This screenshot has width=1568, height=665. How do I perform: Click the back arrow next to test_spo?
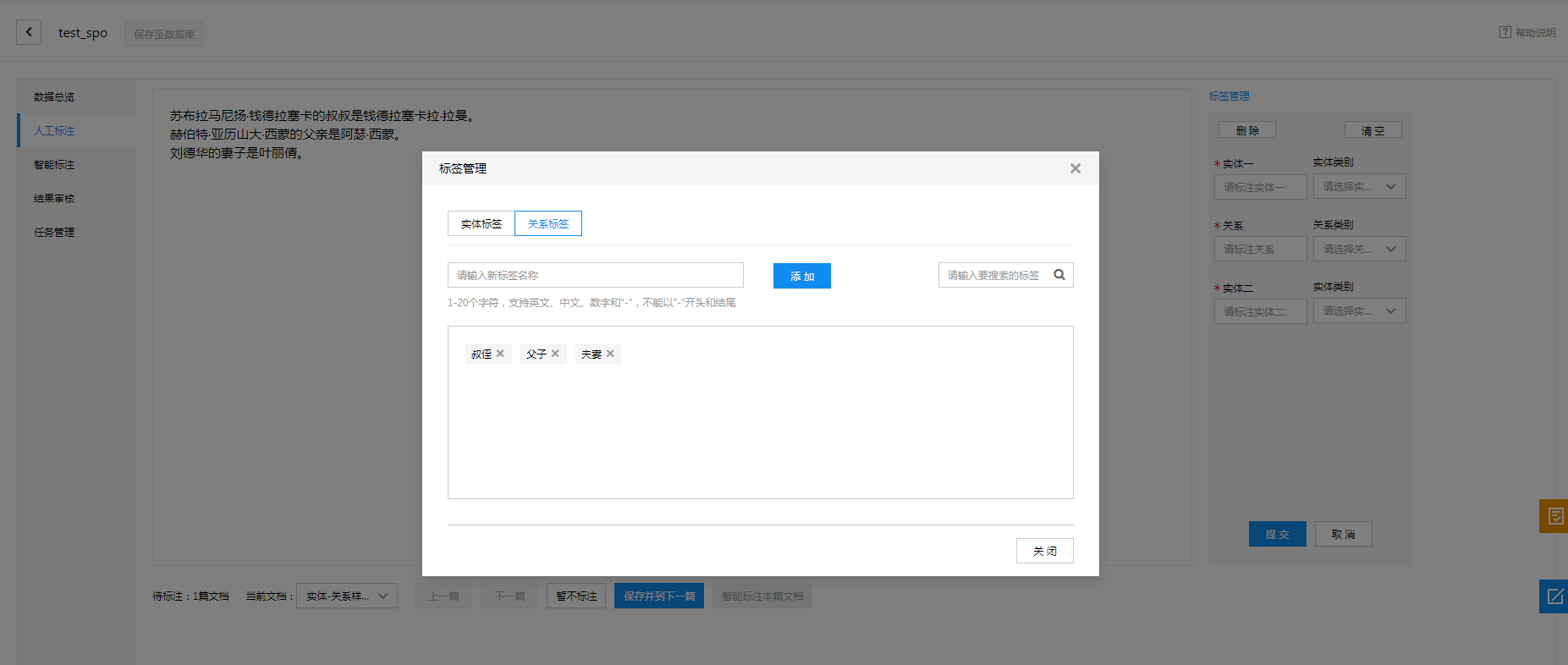[x=29, y=32]
